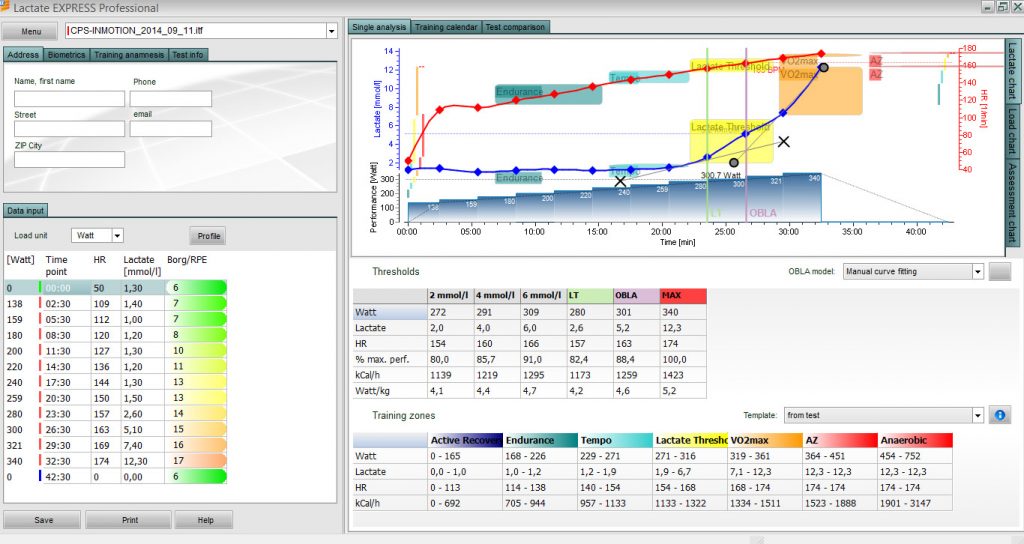Expand the test file name dropdown
This screenshot has height=544, width=1024.
pyautogui.click(x=331, y=31)
